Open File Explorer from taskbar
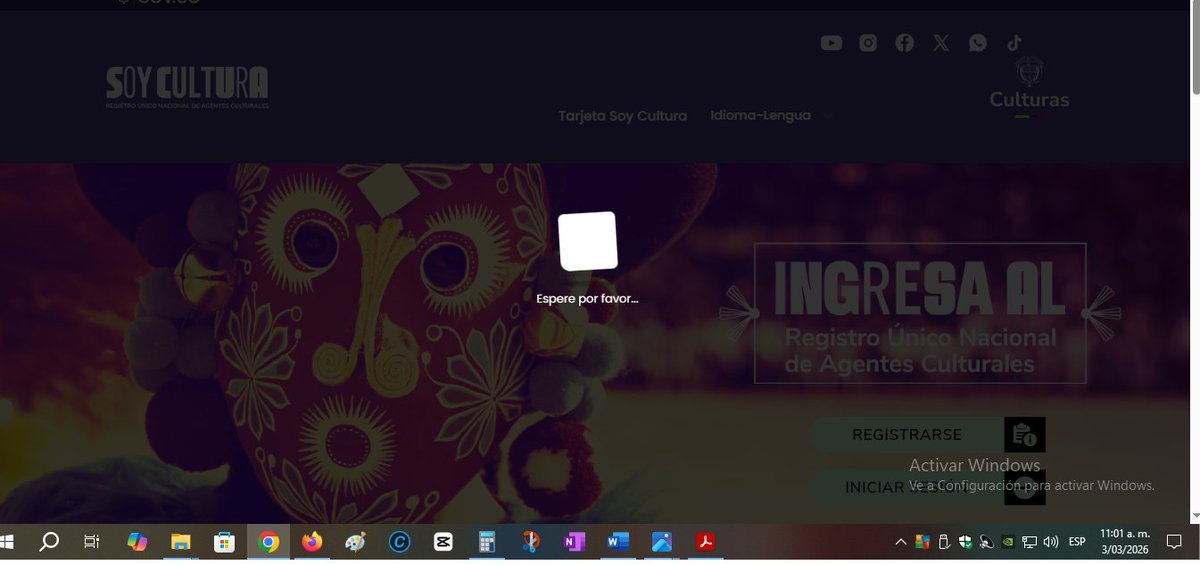Image resolution: width=1200 pixels, height=565 pixels. 180,542
